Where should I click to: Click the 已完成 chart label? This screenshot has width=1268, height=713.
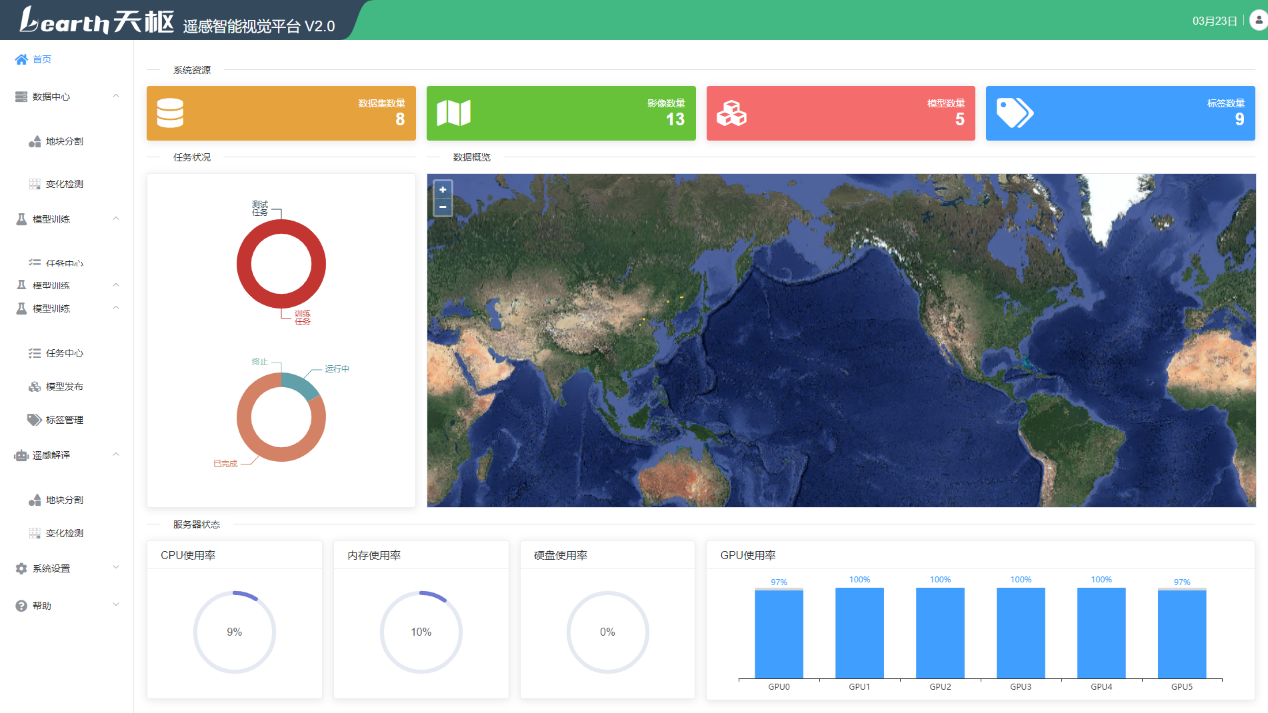225,464
